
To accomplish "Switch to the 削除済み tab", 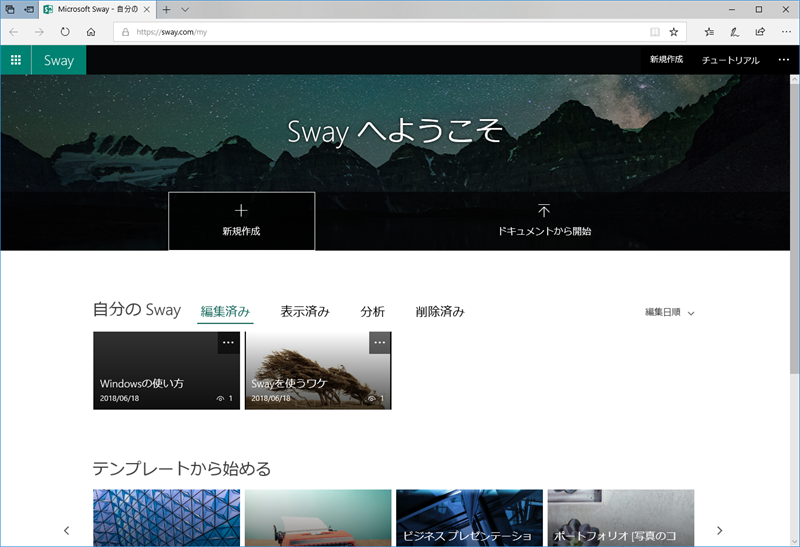I will tap(440, 312).
